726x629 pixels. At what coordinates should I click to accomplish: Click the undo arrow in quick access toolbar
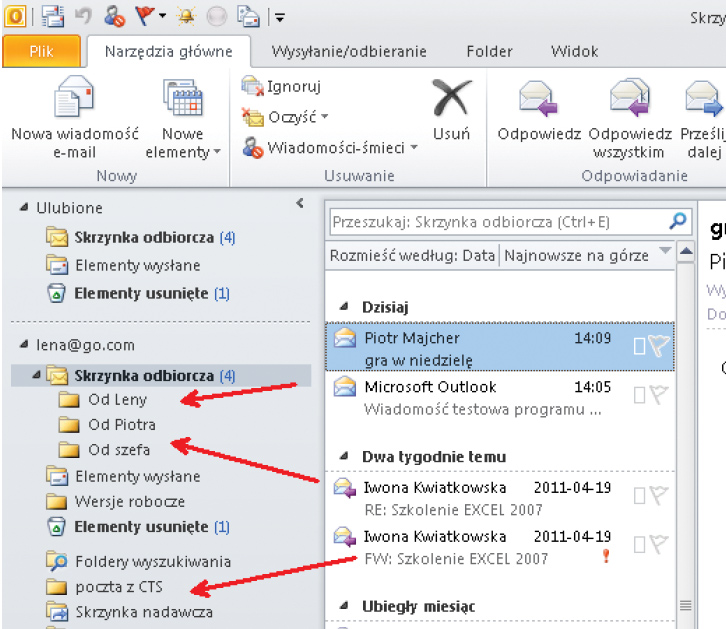click(x=84, y=16)
